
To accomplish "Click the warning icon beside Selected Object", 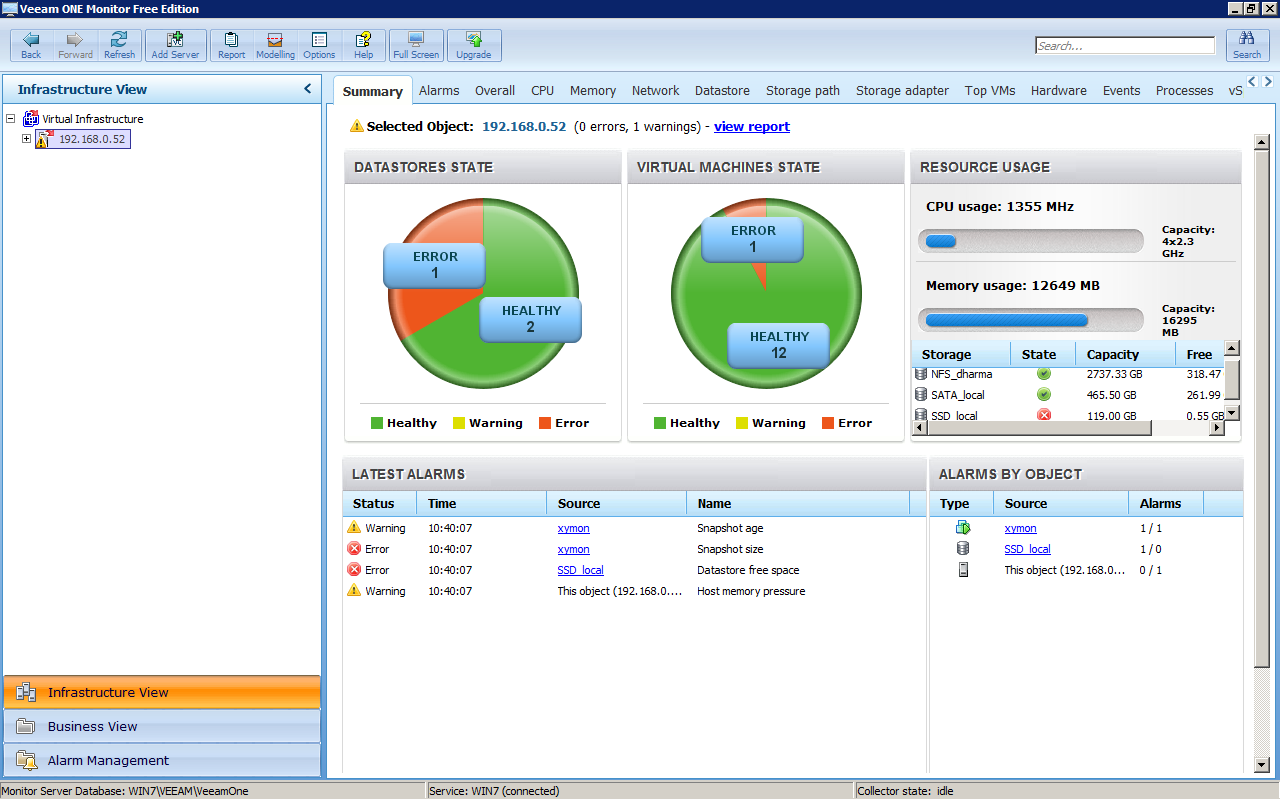I will tap(357, 127).
